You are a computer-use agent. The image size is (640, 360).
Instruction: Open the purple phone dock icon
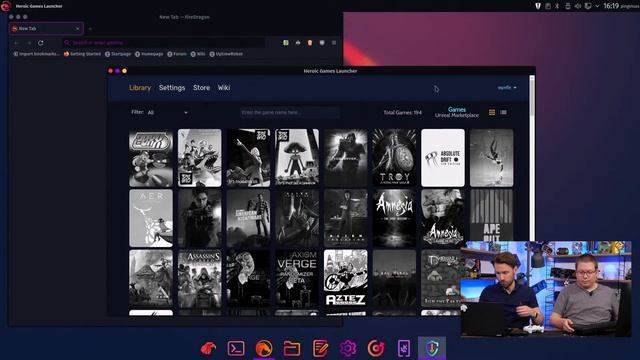[x=404, y=348]
